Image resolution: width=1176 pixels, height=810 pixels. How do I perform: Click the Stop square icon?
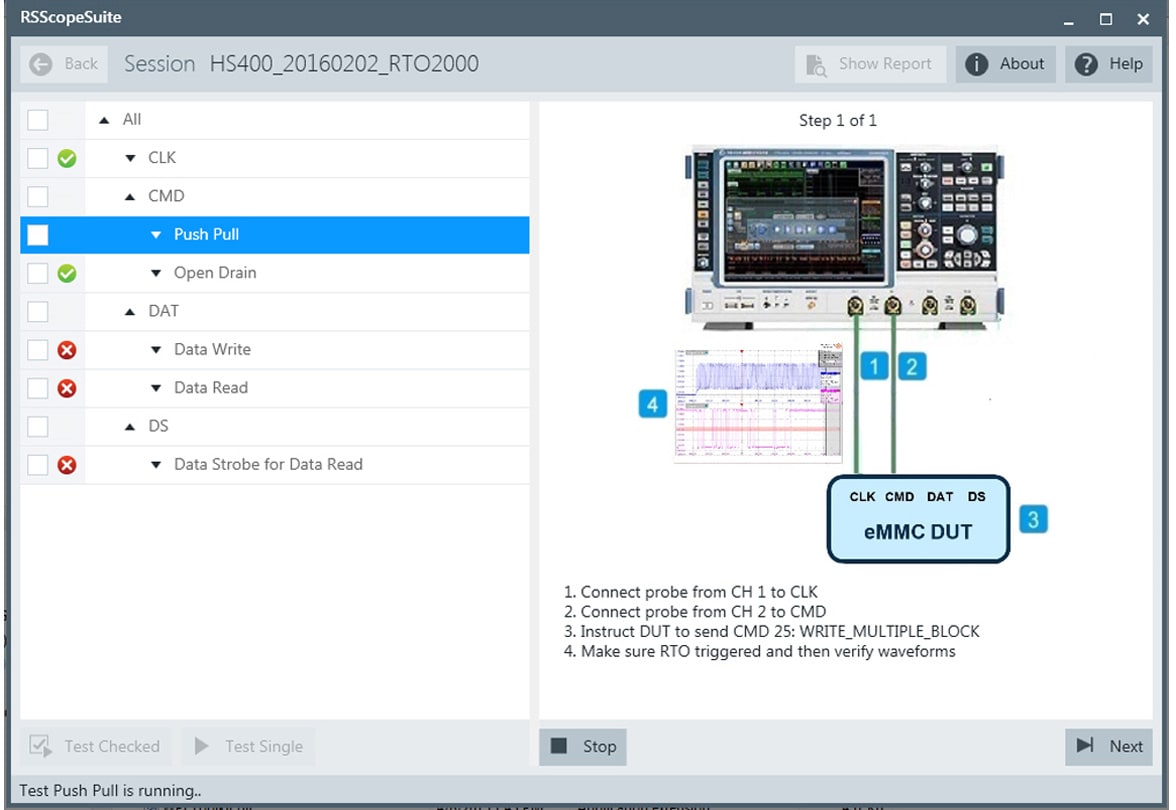point(559,746)
